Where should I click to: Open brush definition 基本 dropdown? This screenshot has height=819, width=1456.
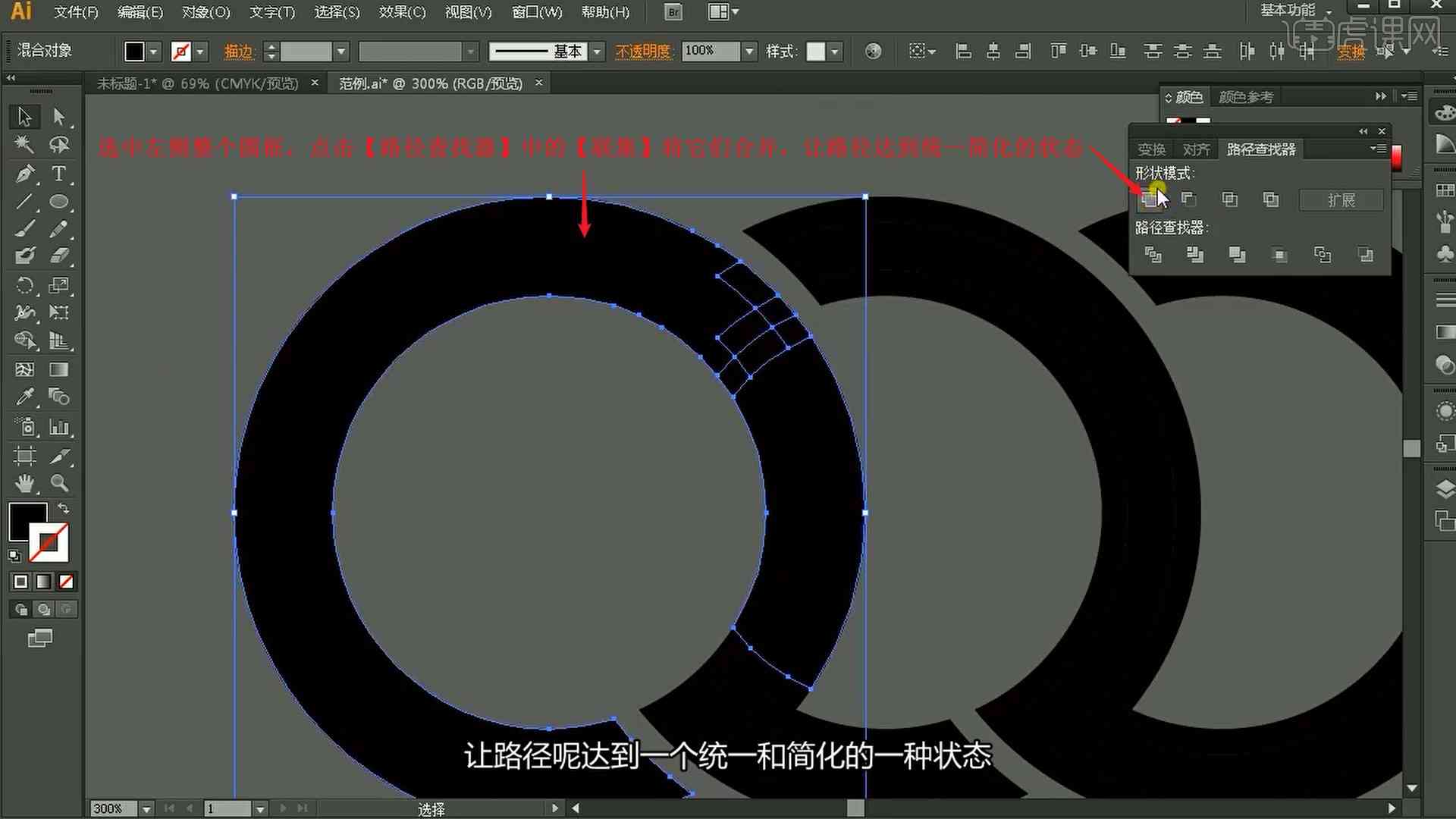coord(598,52)
